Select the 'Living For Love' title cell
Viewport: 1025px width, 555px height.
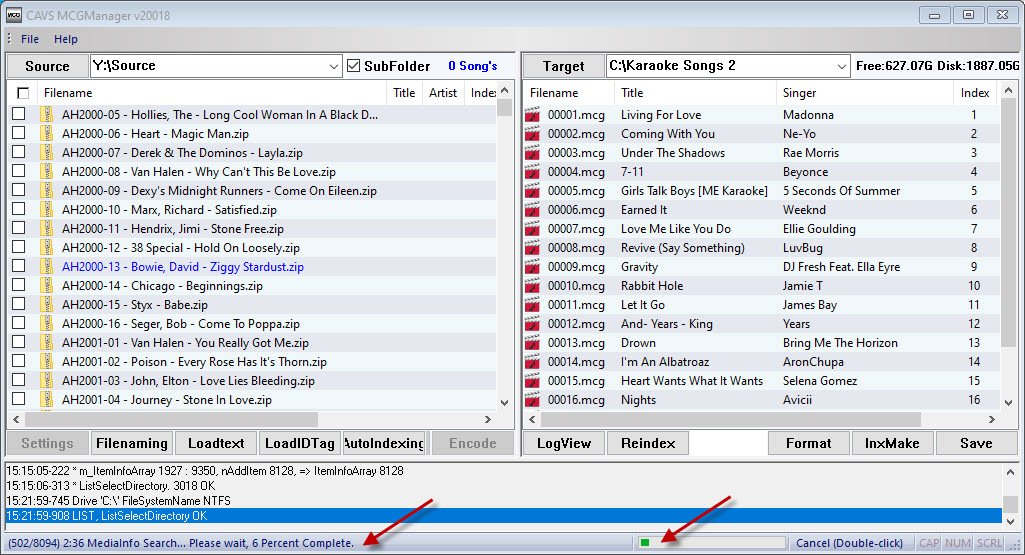point(661,115)
